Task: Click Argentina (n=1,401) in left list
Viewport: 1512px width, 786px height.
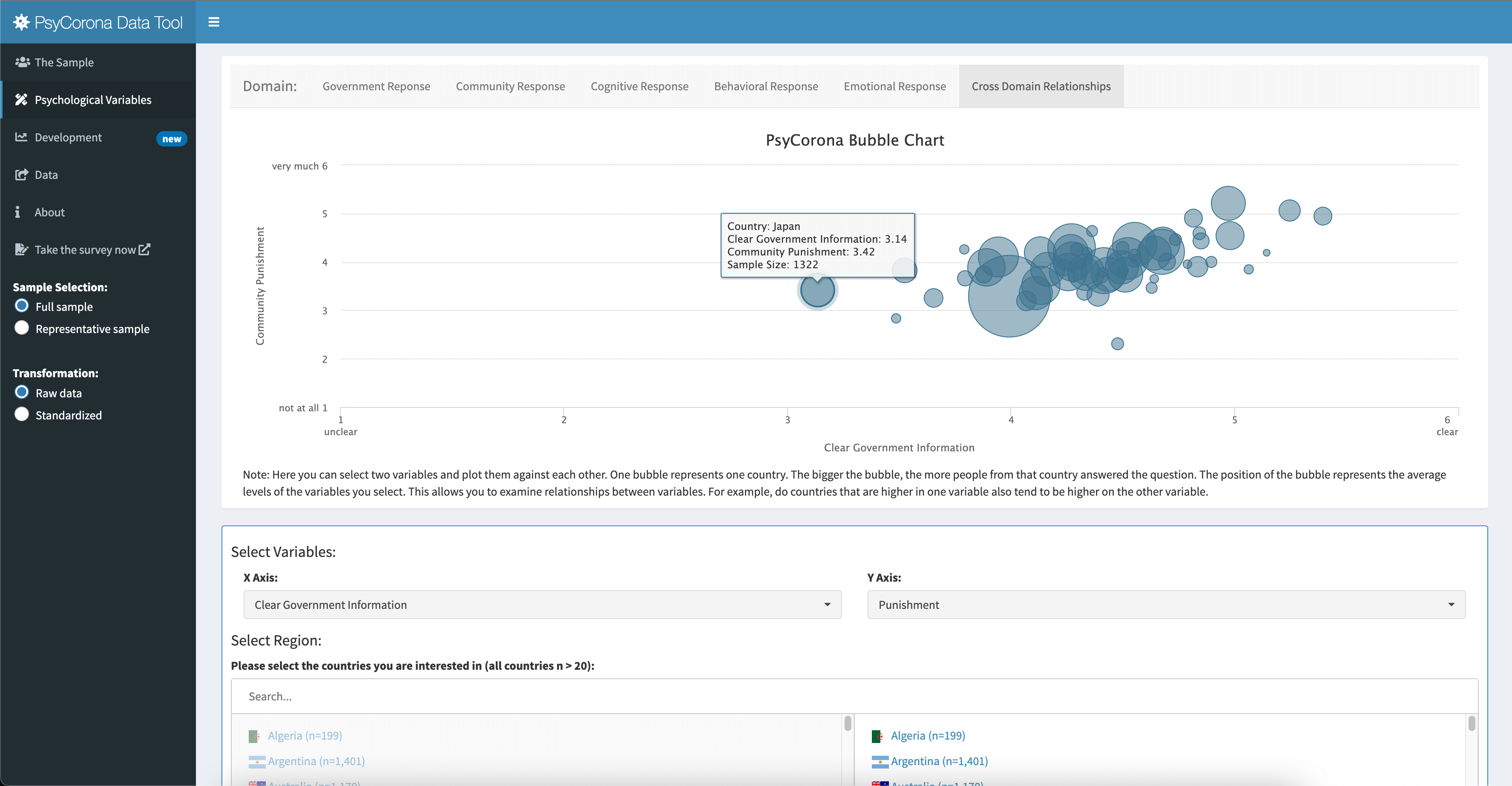Action: [316, 761]
